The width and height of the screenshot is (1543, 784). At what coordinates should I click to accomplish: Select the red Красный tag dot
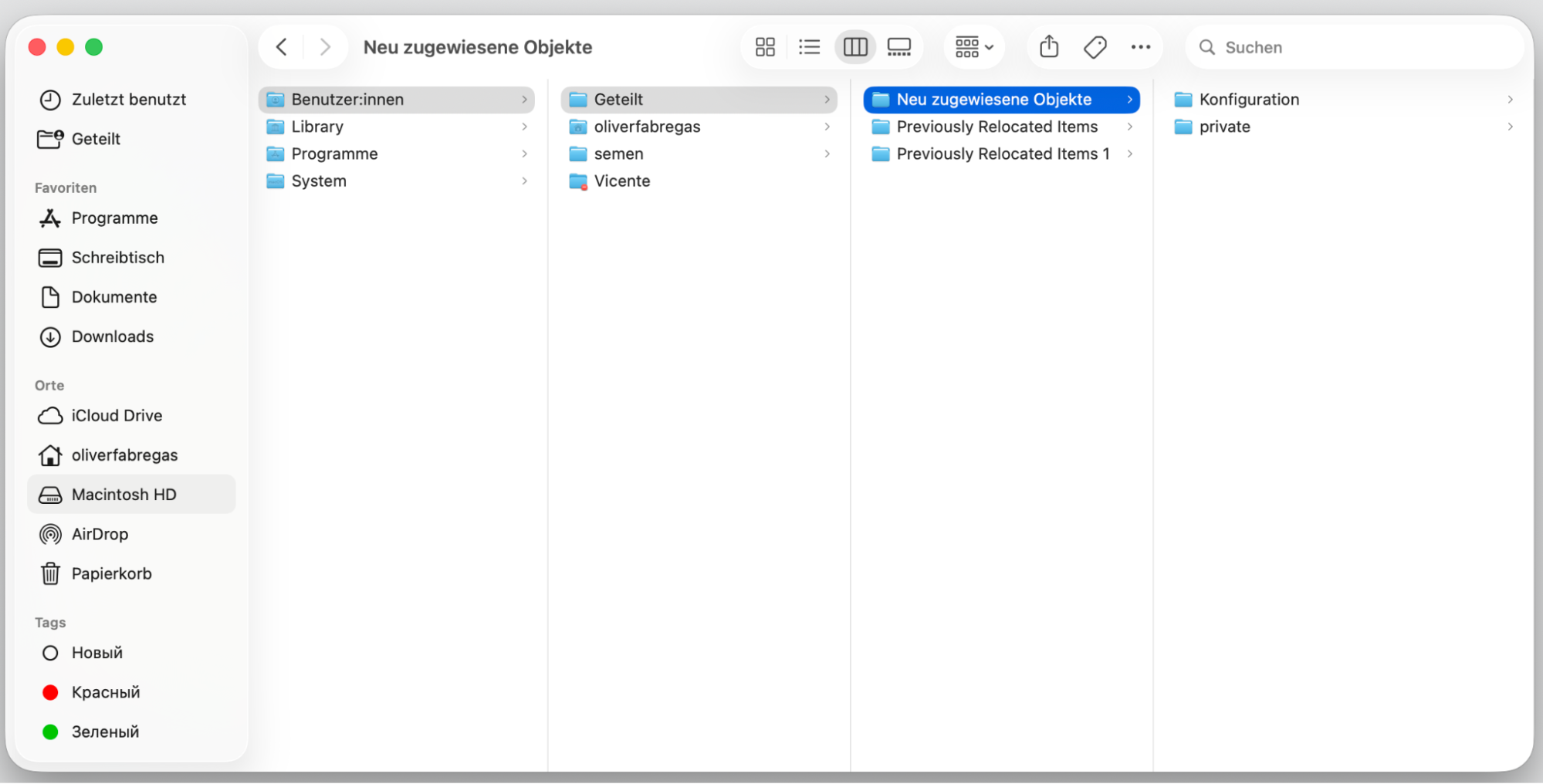tap(50, 692)
